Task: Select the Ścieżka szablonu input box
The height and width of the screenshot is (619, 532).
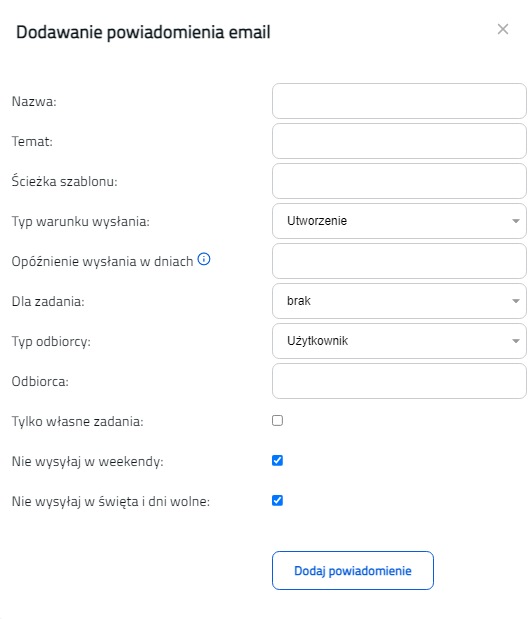Action: [399, 181]
